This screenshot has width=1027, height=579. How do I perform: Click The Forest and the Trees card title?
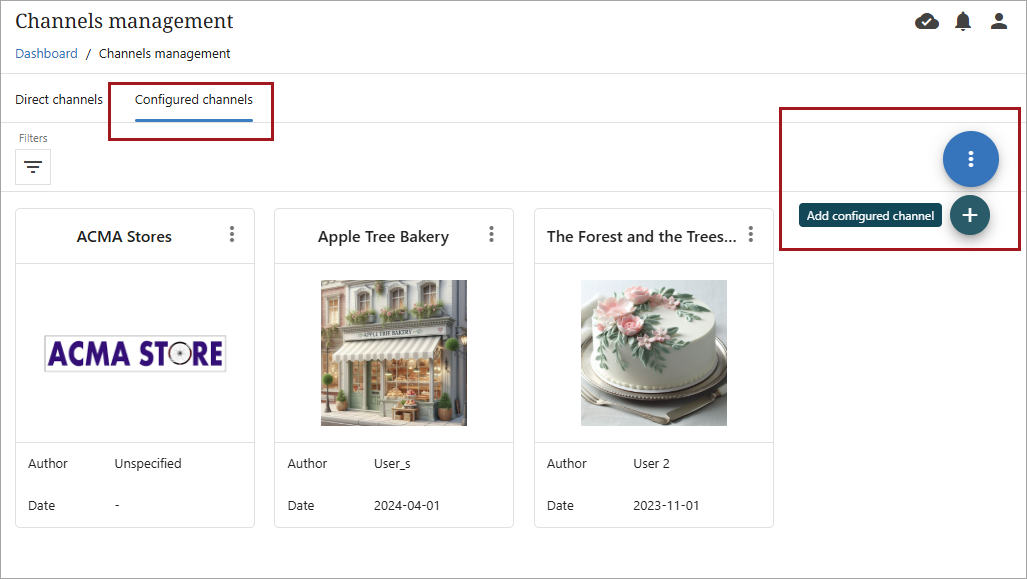[x=641, y=237]
